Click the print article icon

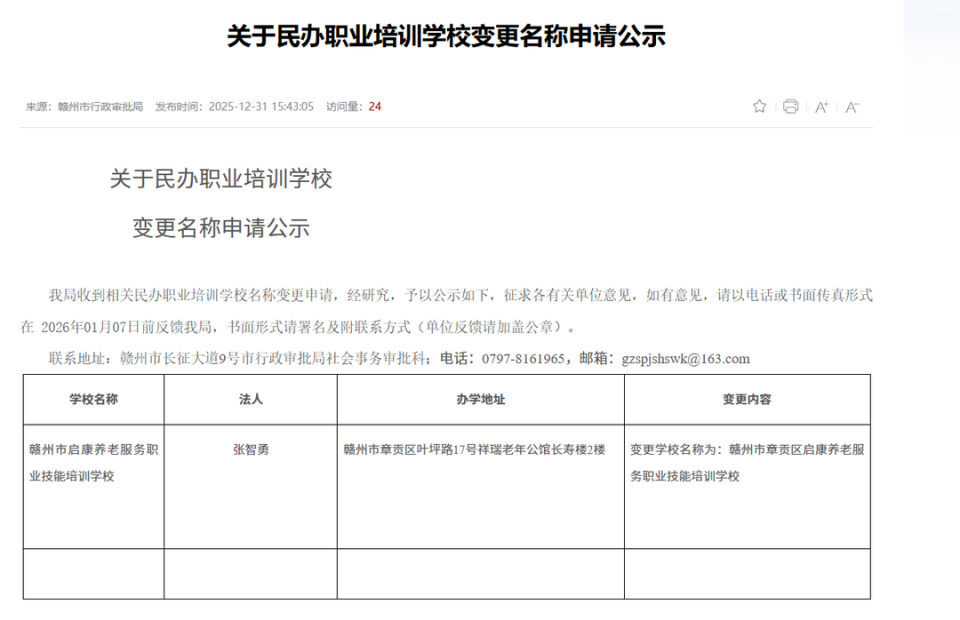[790, 106]
